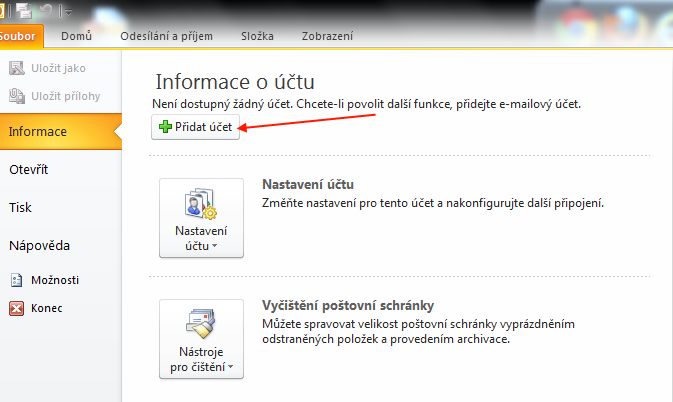Click the Vyčištění poštovní schránky heading
This screenshot has width=673, height=402.
tap(348, 305)
